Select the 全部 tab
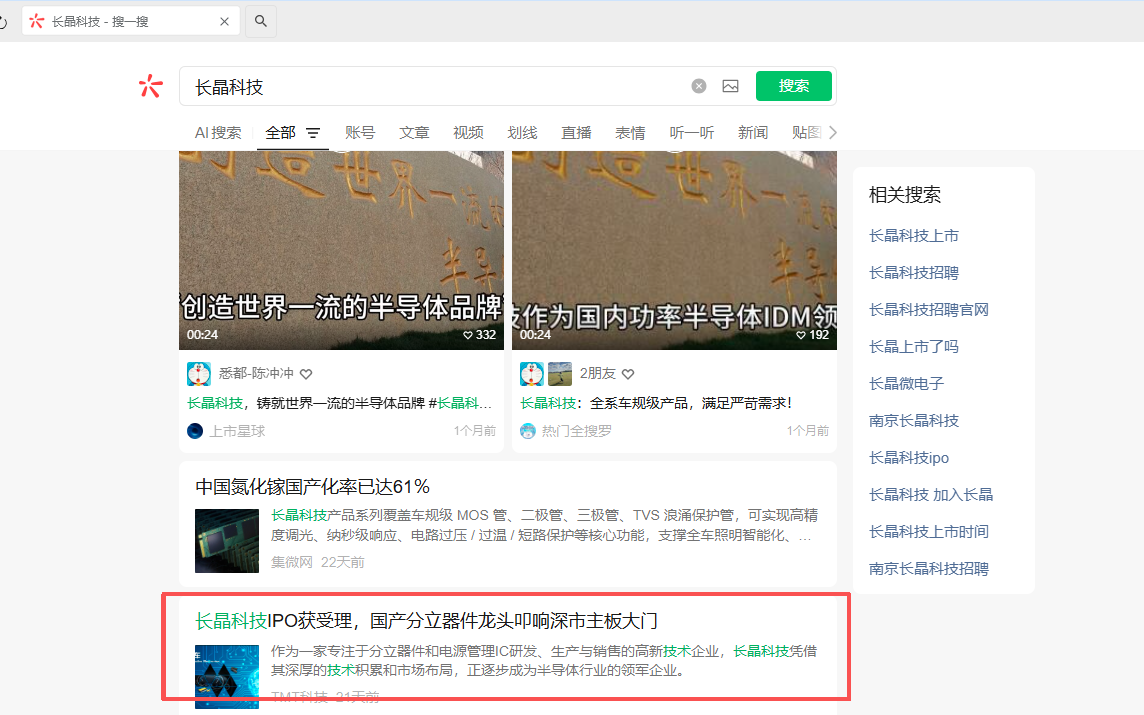The height and width of the screenshot is (715, 1144). click(x=280, y=133)
